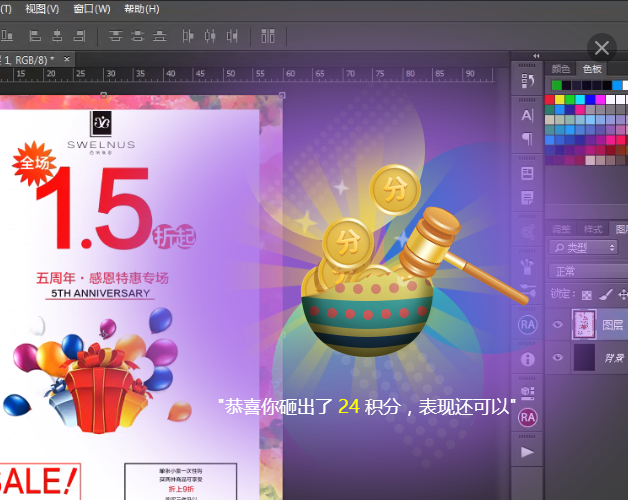
Task: Open the Actions play panel icon
Action: tap(527, 452)
